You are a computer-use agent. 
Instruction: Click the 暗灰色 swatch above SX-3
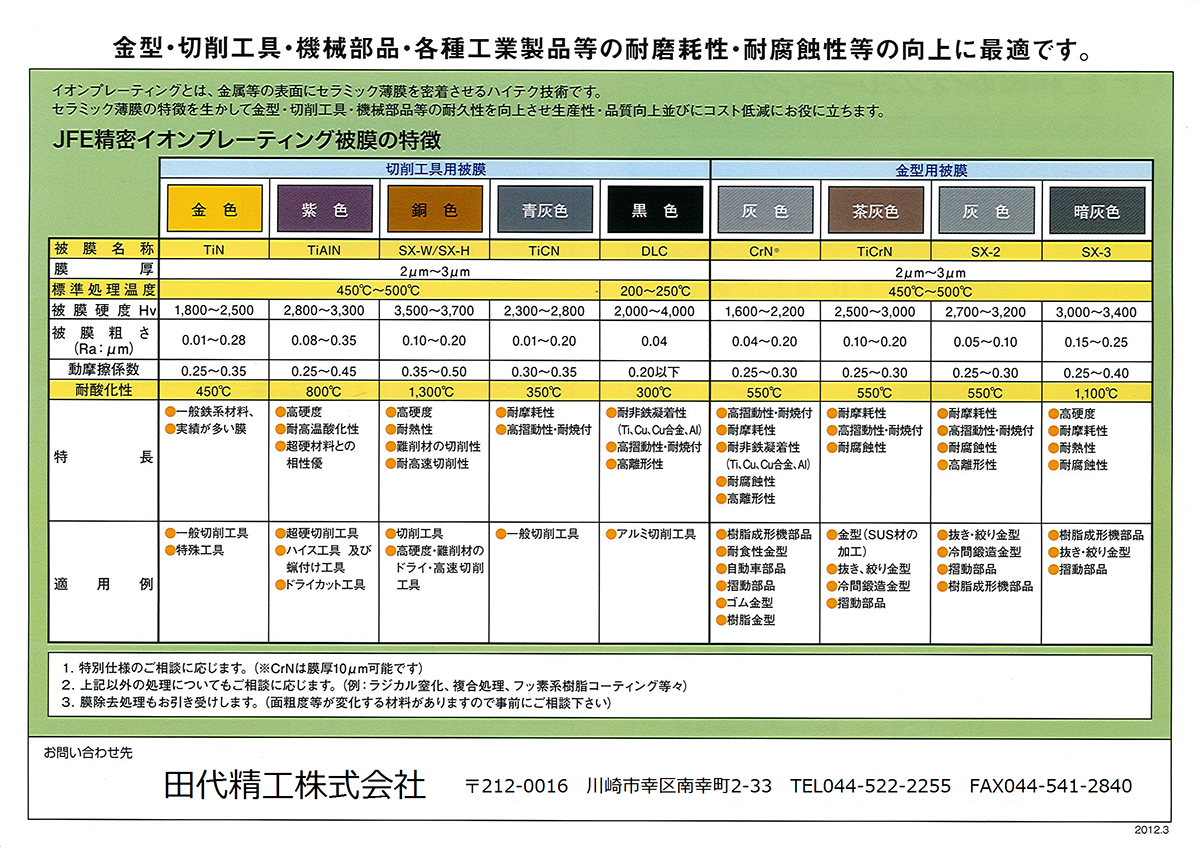[1096, 211]
